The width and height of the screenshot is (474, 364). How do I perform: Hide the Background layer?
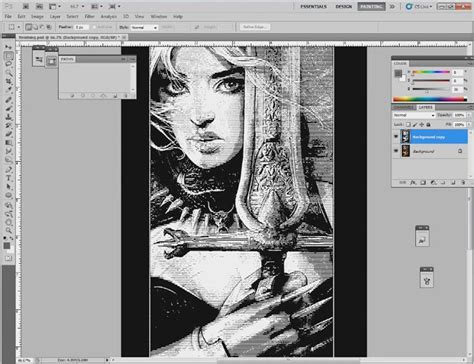coord(396,151)
